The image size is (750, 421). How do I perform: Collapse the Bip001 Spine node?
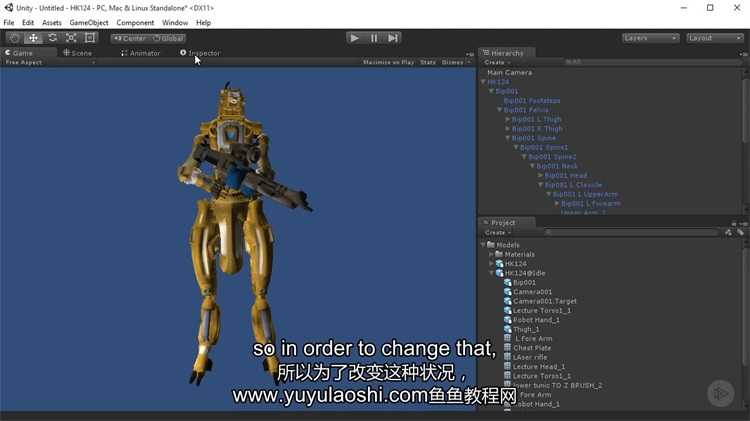pyautogui.click(x=507, y=138)
